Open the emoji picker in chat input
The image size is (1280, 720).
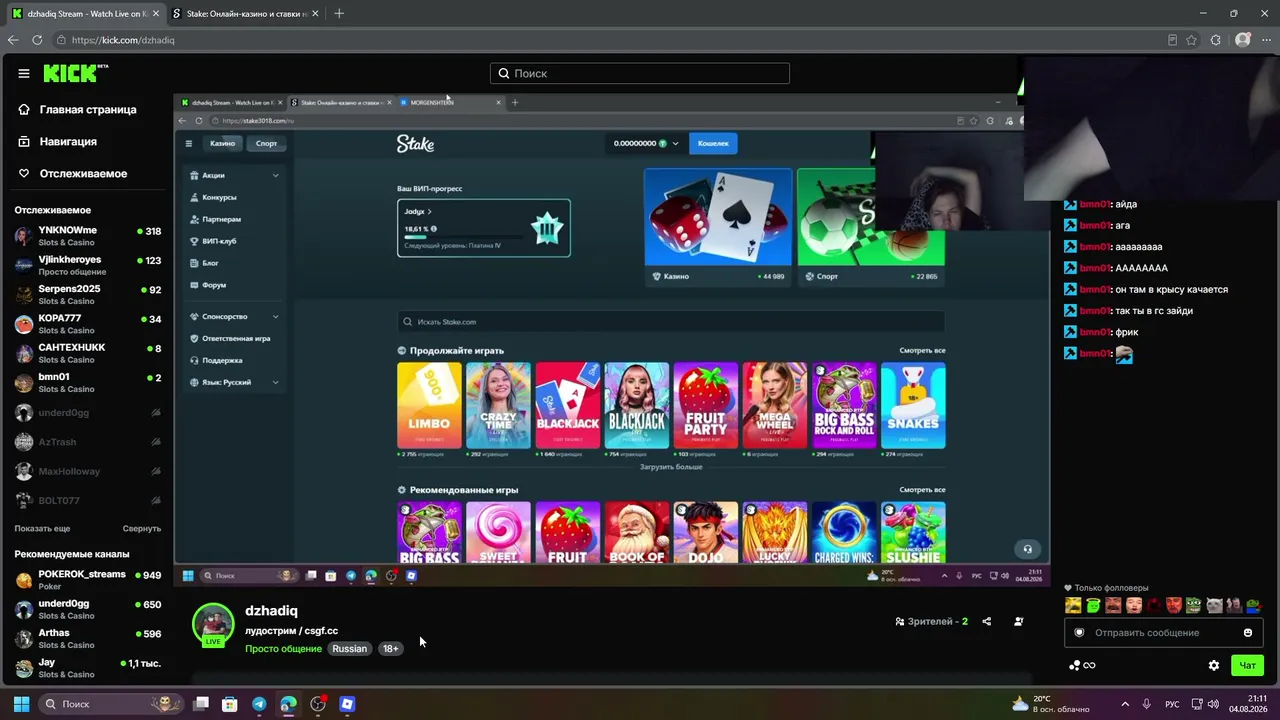pos(1248,632)
